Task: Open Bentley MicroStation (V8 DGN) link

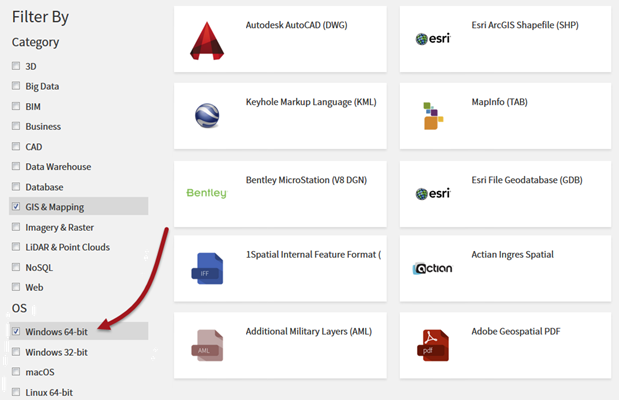Action: coord(306,180)
